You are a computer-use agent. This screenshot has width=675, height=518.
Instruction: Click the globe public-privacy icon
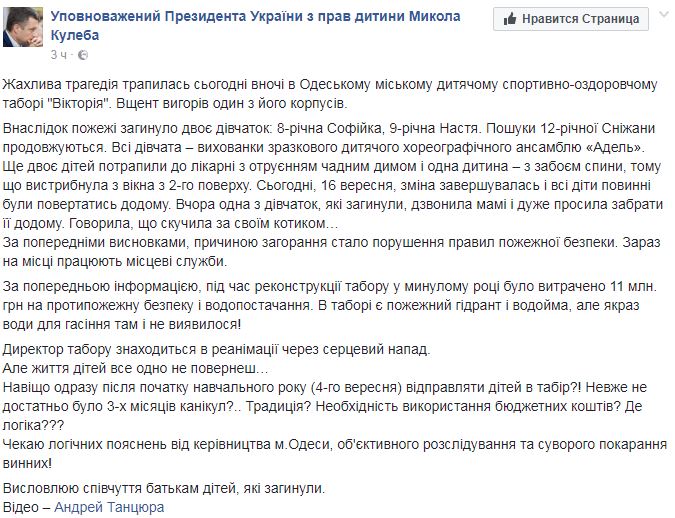[83, 55]
